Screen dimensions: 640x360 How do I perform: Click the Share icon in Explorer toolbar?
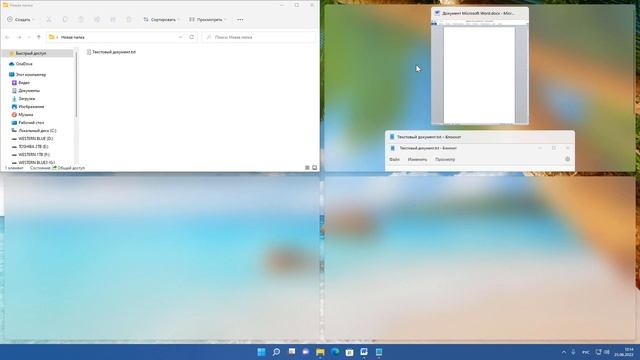click(x=113, y=20)
